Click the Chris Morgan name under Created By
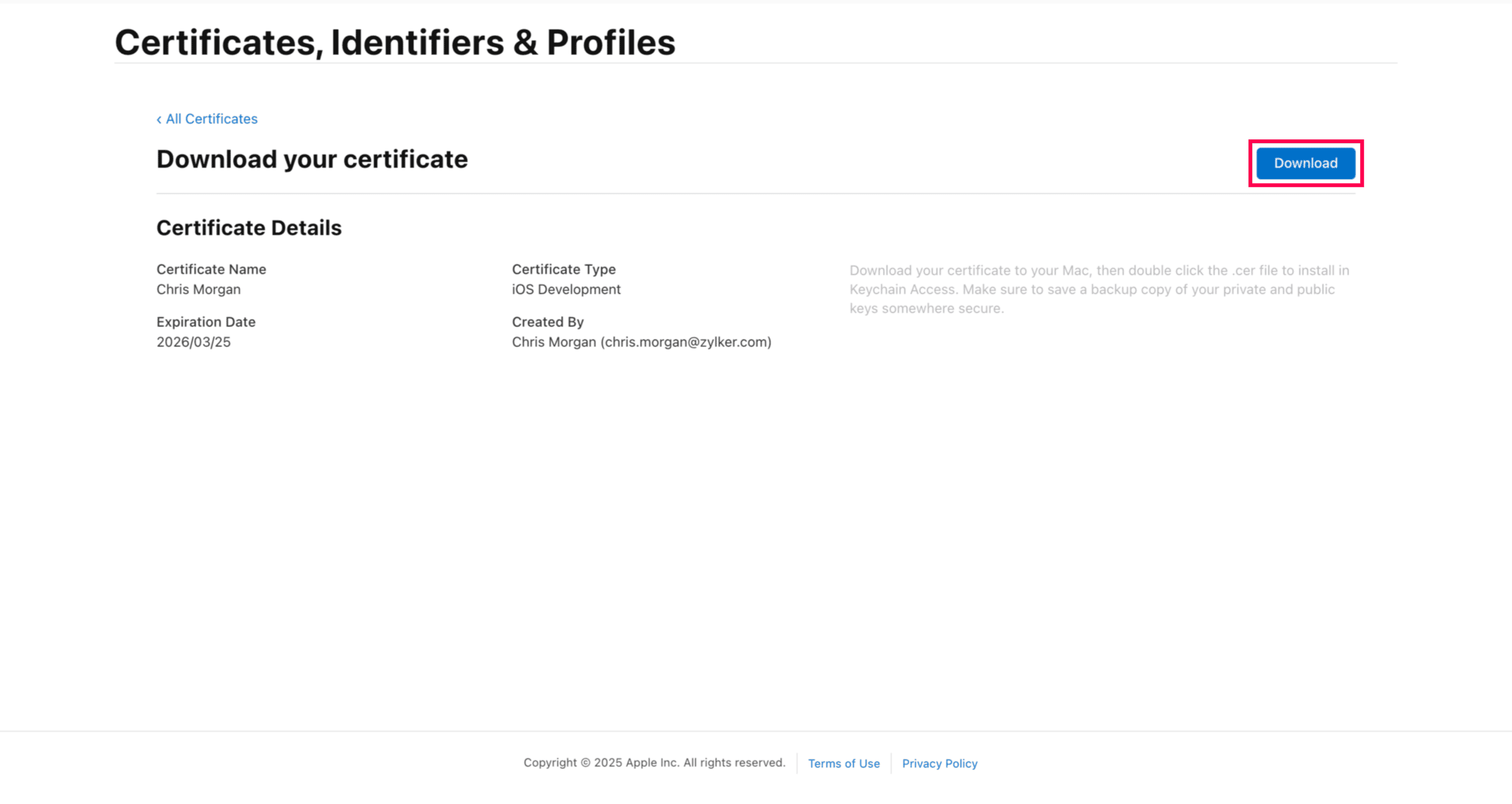The height and width of the screenshot is (804, 1512). 553,343
